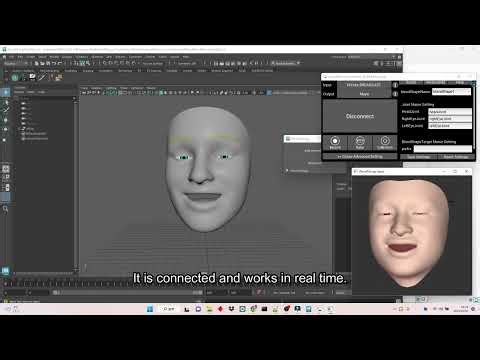Open the info icon beside Input
Image resolution: width=480 pixels, height=360 pixels.
395,85
